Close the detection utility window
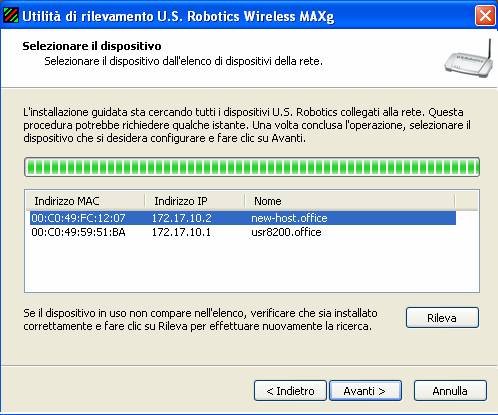Screen dimensions: 498x415 [485, 15]
